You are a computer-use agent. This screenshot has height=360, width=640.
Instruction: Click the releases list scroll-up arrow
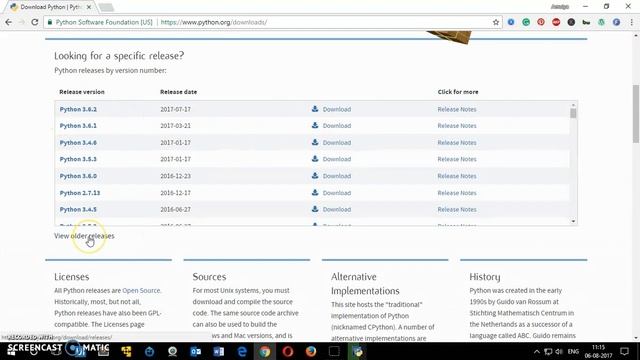coord(573,105)
